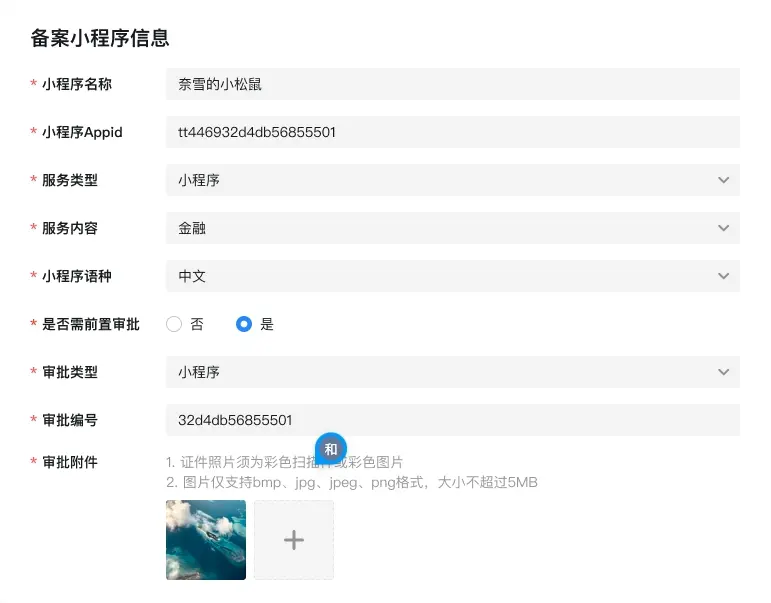The width and height of the screenshot is (771, 603).
Task: Click the chevron arrow in 服务内容 row
Action: 724,228
